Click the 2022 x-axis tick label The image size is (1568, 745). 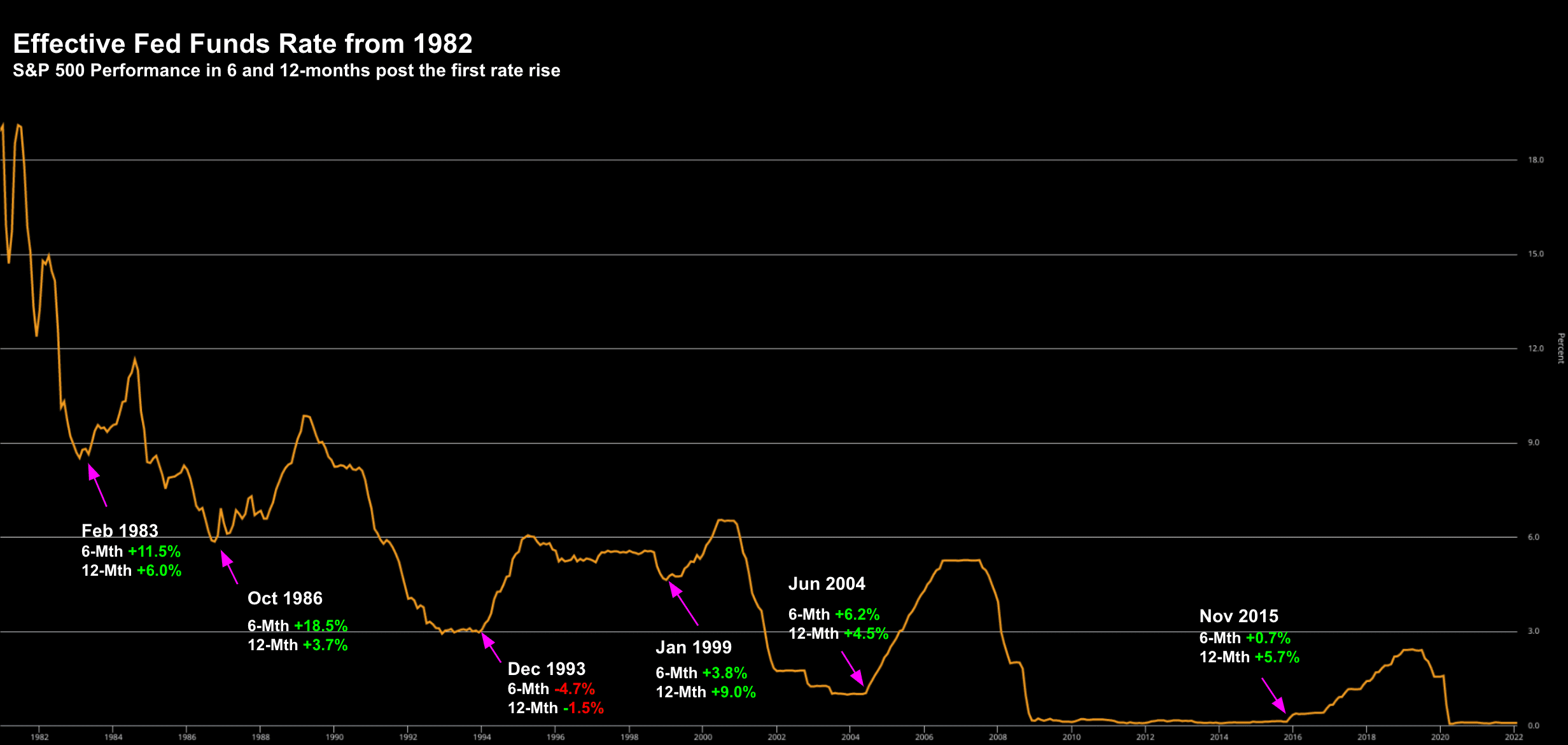point(1513,737)
